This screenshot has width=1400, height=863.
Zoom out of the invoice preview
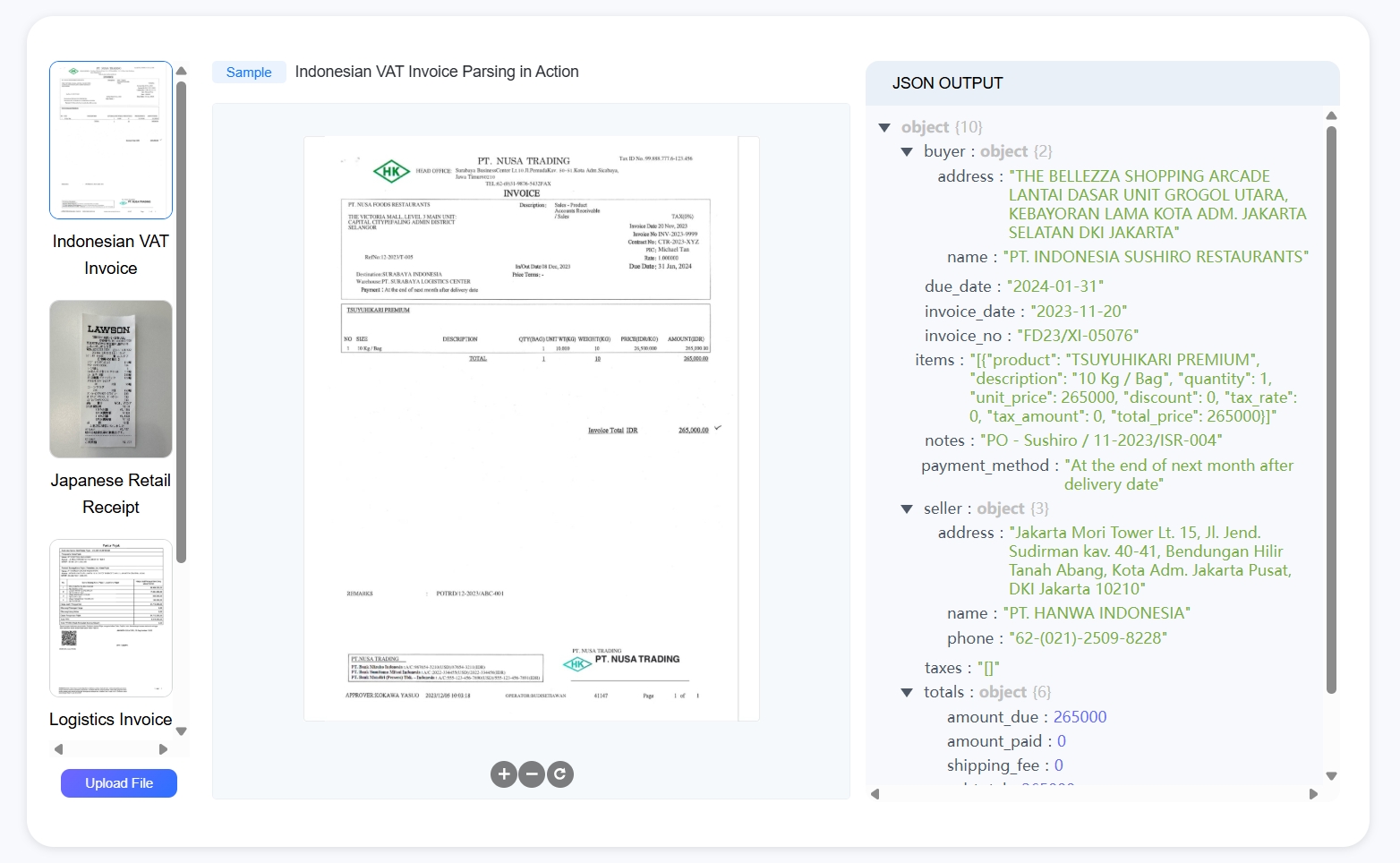click(532, 774)
